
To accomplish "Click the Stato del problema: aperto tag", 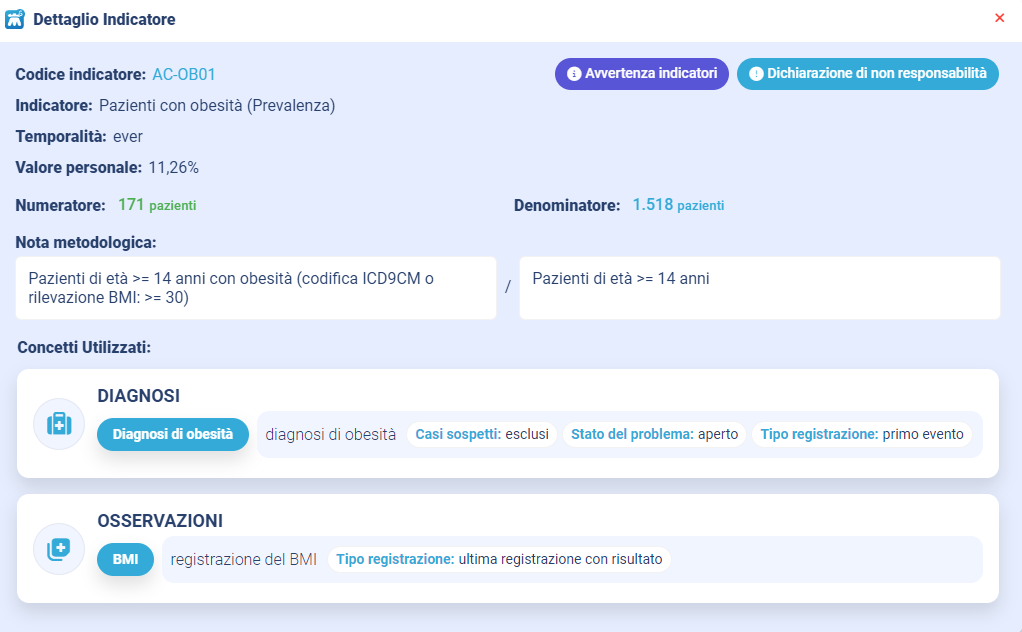I will [x=653, y=434].
